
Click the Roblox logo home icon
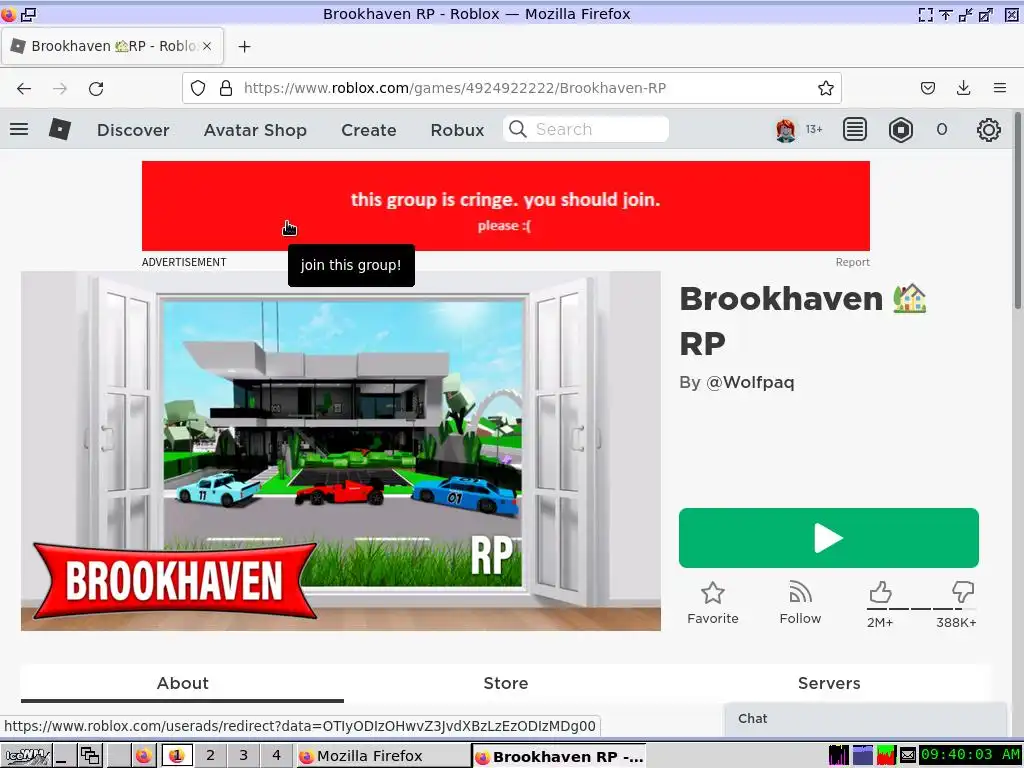click(x=59, y=129)
